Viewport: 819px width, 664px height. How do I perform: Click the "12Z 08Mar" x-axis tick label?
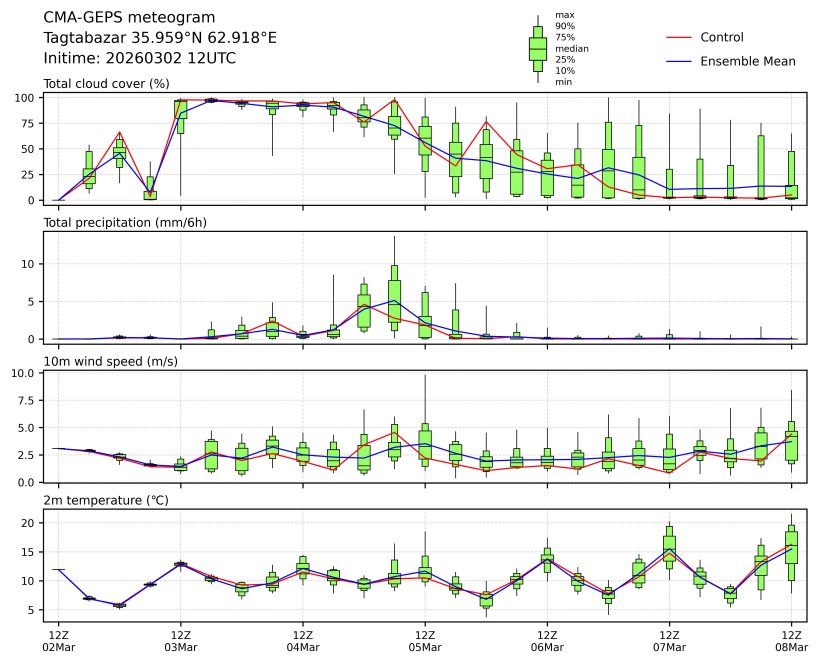click(x=792, y=641)
